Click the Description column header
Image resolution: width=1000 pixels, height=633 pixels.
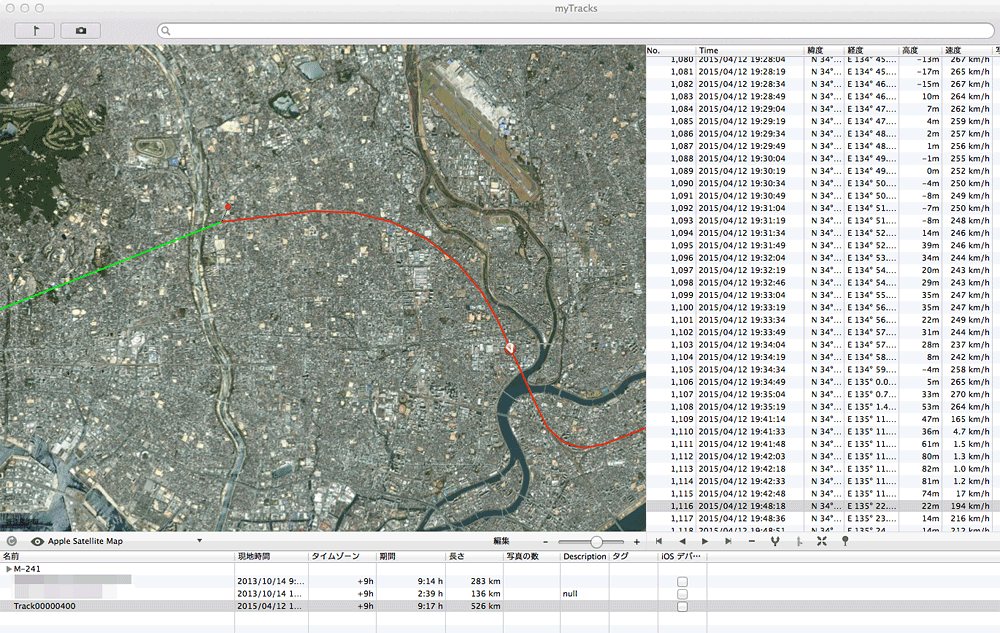point(585,557)
